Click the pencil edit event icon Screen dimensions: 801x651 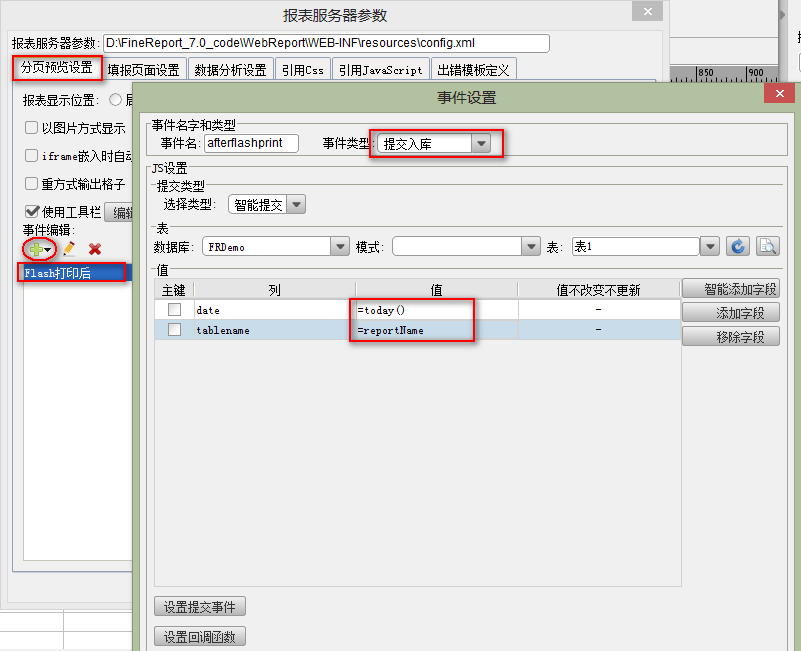pos(69,249)
